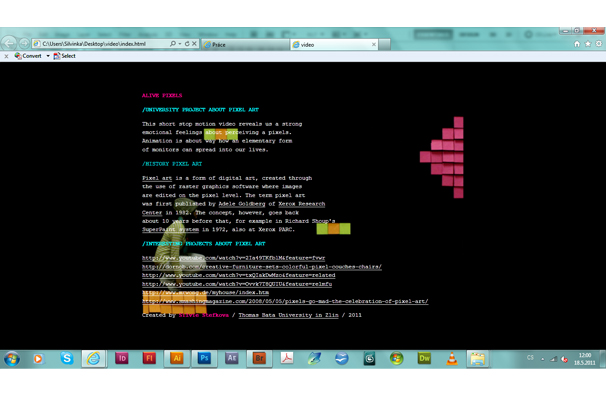The height and width of the screenshot is (406, 606).
Task: Open Photoshop from the taskbar
Action: [x=204, y=358]
